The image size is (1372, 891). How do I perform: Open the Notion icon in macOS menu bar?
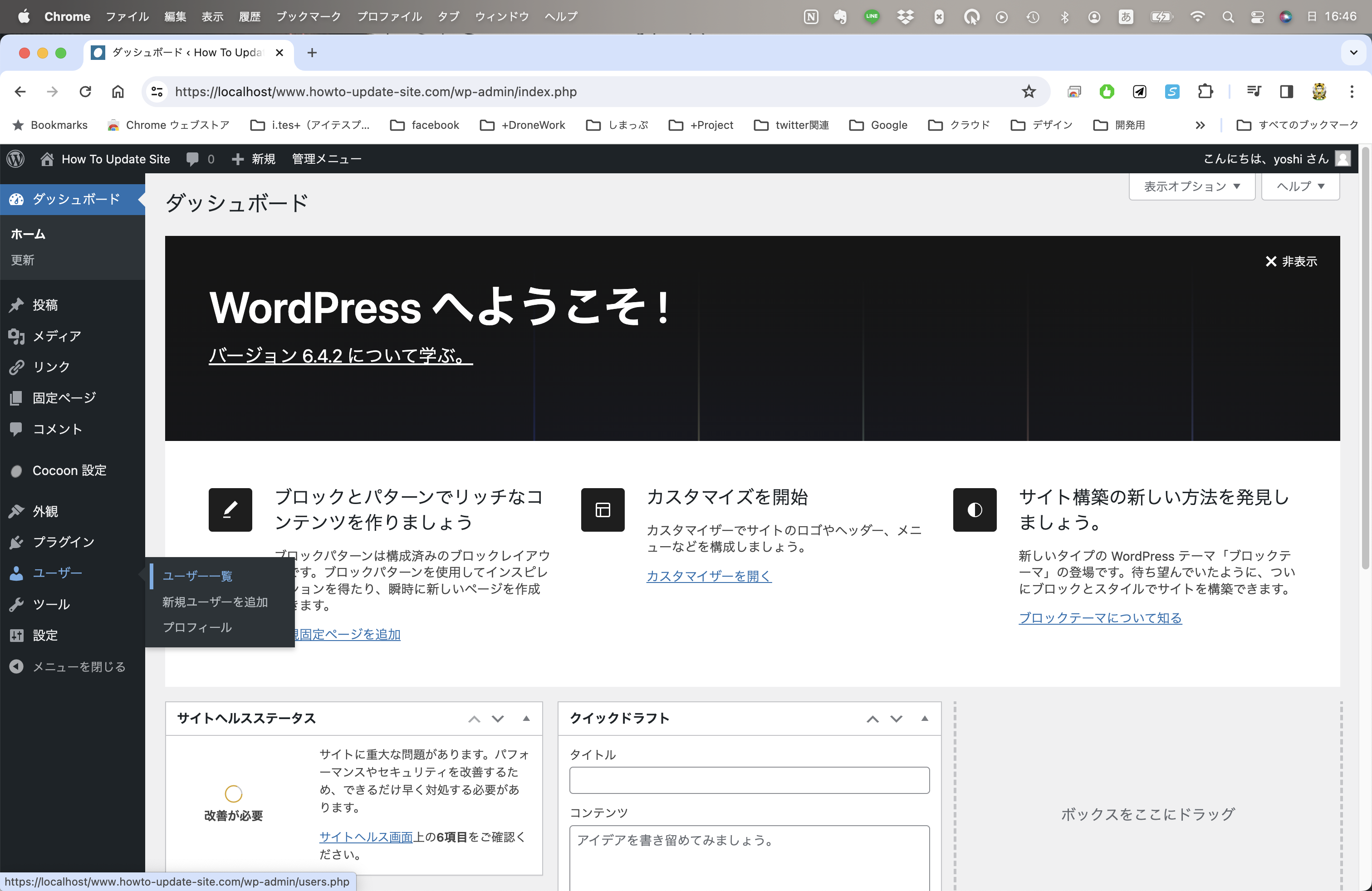tap(810, 17)
